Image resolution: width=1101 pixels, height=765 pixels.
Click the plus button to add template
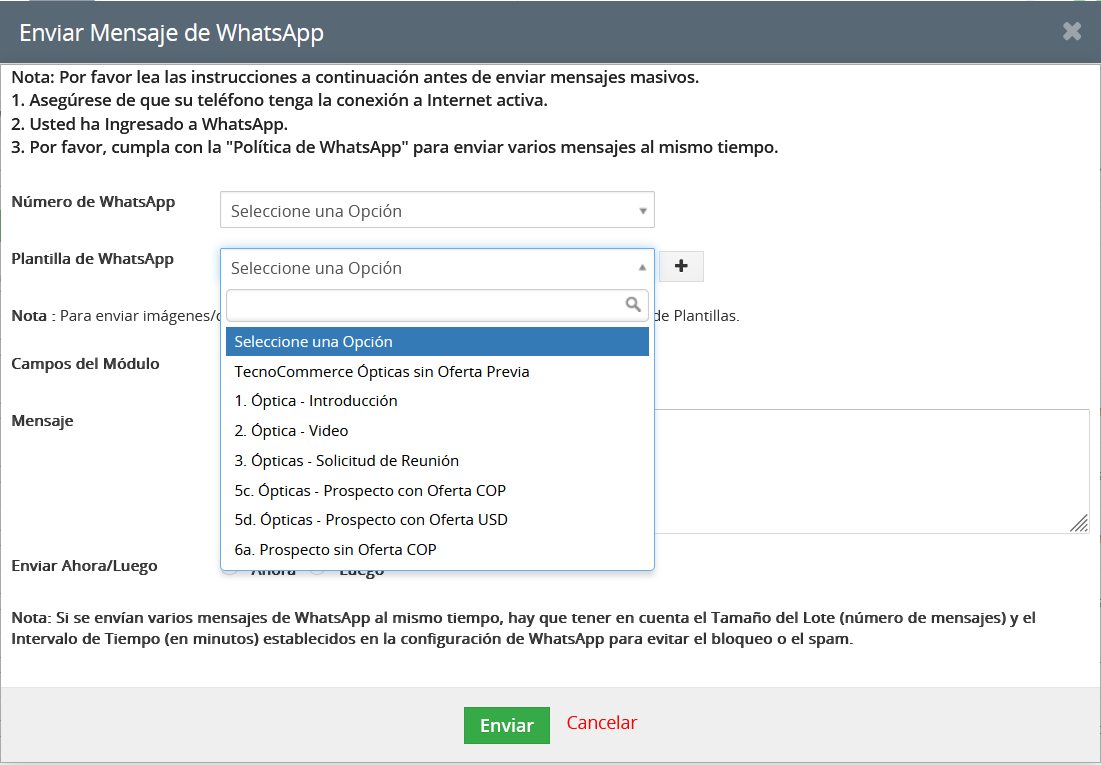(x=682, y=266)
